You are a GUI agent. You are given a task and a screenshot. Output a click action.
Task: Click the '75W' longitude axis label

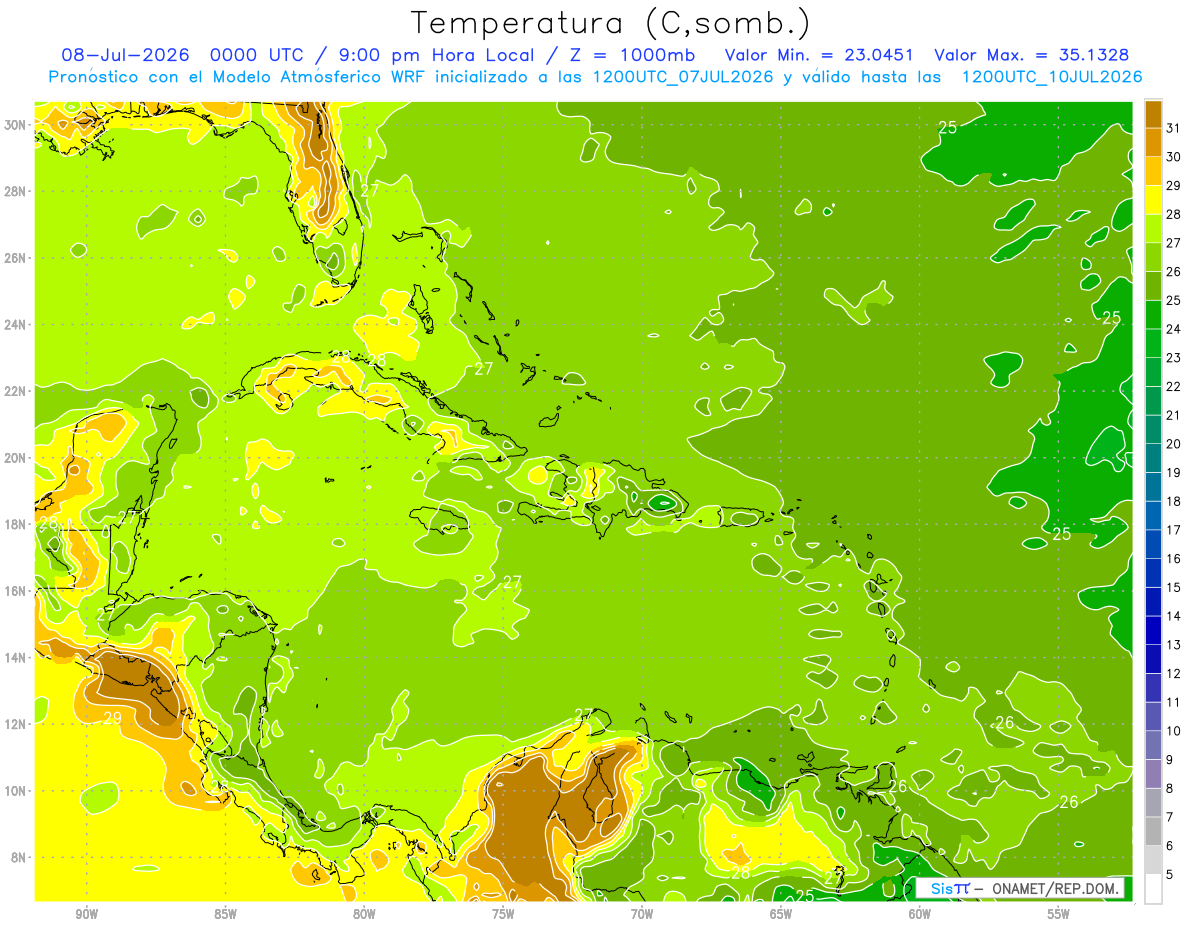(x=503, y=913)
